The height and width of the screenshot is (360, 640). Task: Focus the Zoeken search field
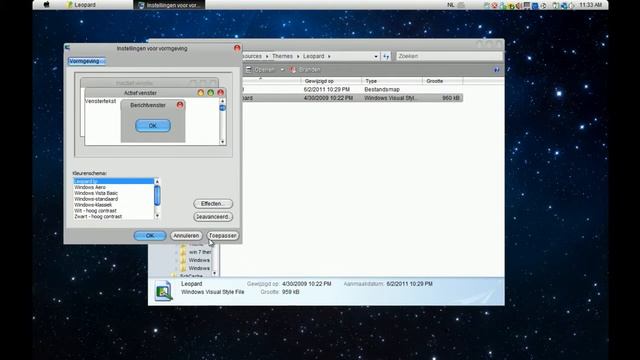click(449, 56)
